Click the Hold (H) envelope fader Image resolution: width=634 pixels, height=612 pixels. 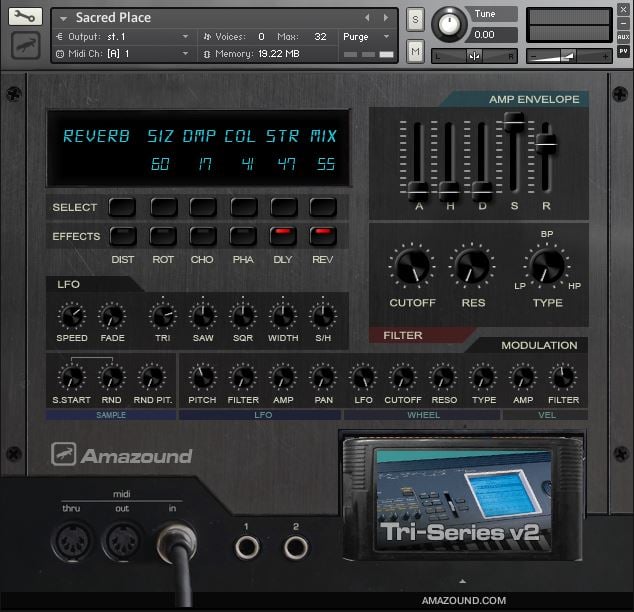(449, 190)
